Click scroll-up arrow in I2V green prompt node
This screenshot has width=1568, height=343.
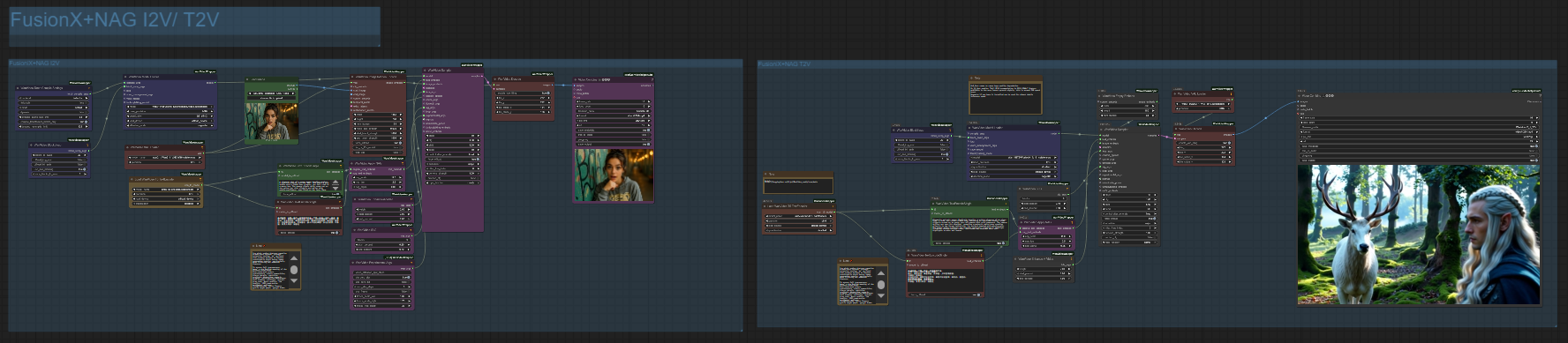(x=335, y=183)
